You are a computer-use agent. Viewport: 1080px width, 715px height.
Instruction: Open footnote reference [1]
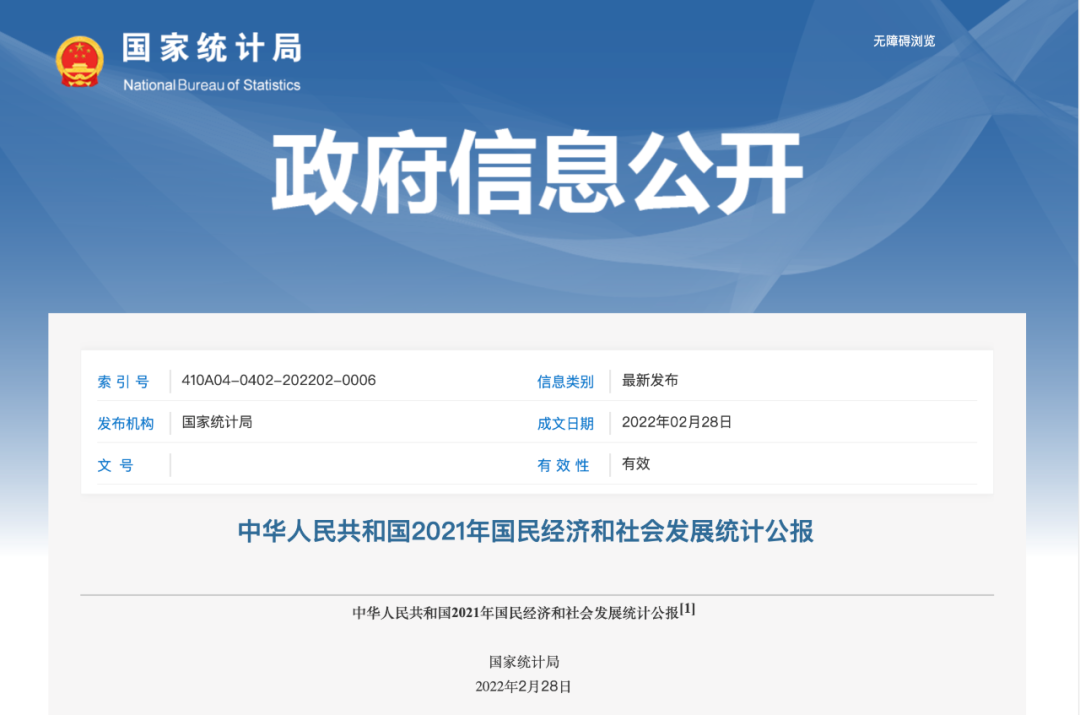coord(687,609)
